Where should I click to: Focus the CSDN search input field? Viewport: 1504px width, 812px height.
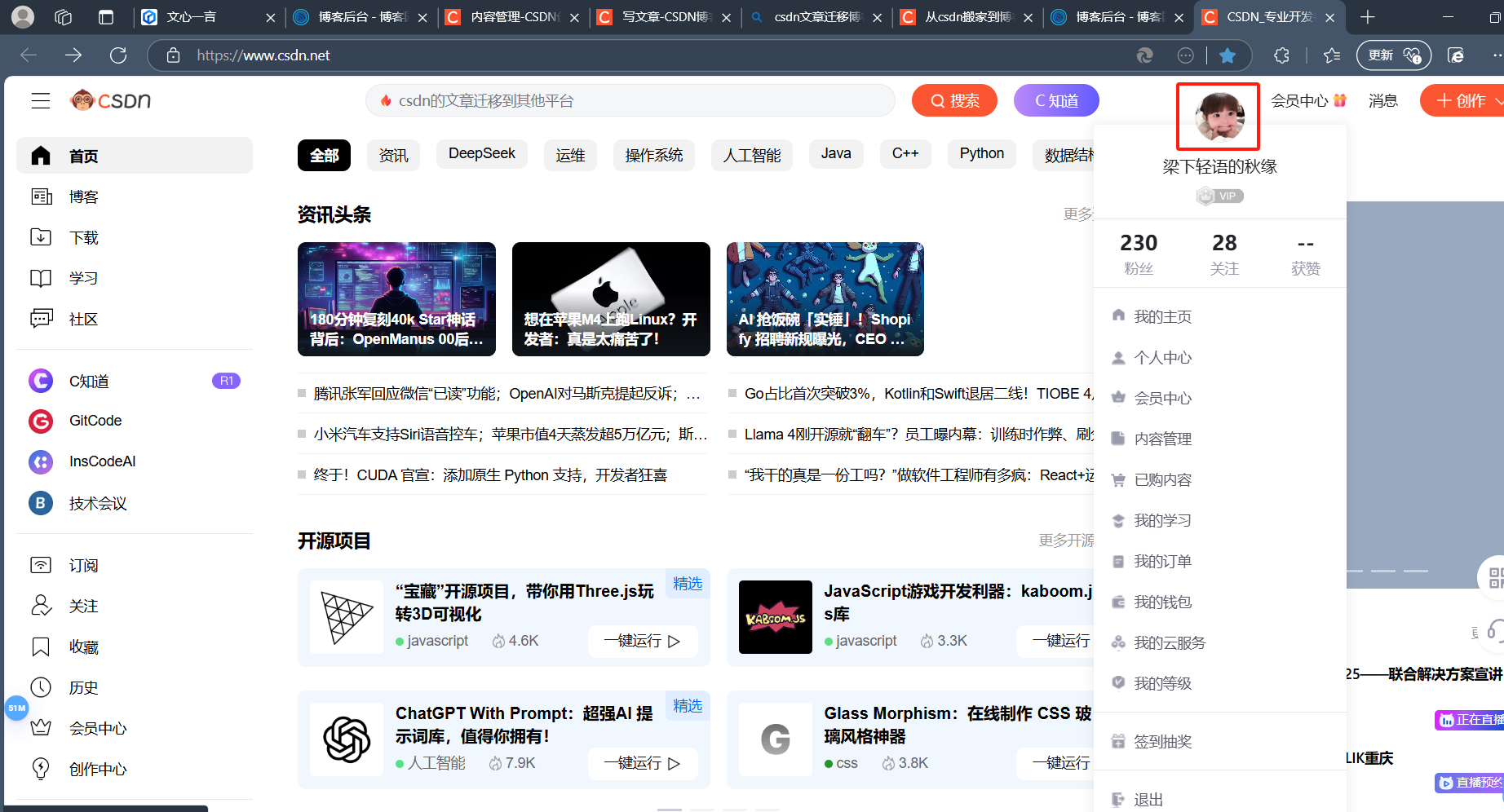[630, 100]
